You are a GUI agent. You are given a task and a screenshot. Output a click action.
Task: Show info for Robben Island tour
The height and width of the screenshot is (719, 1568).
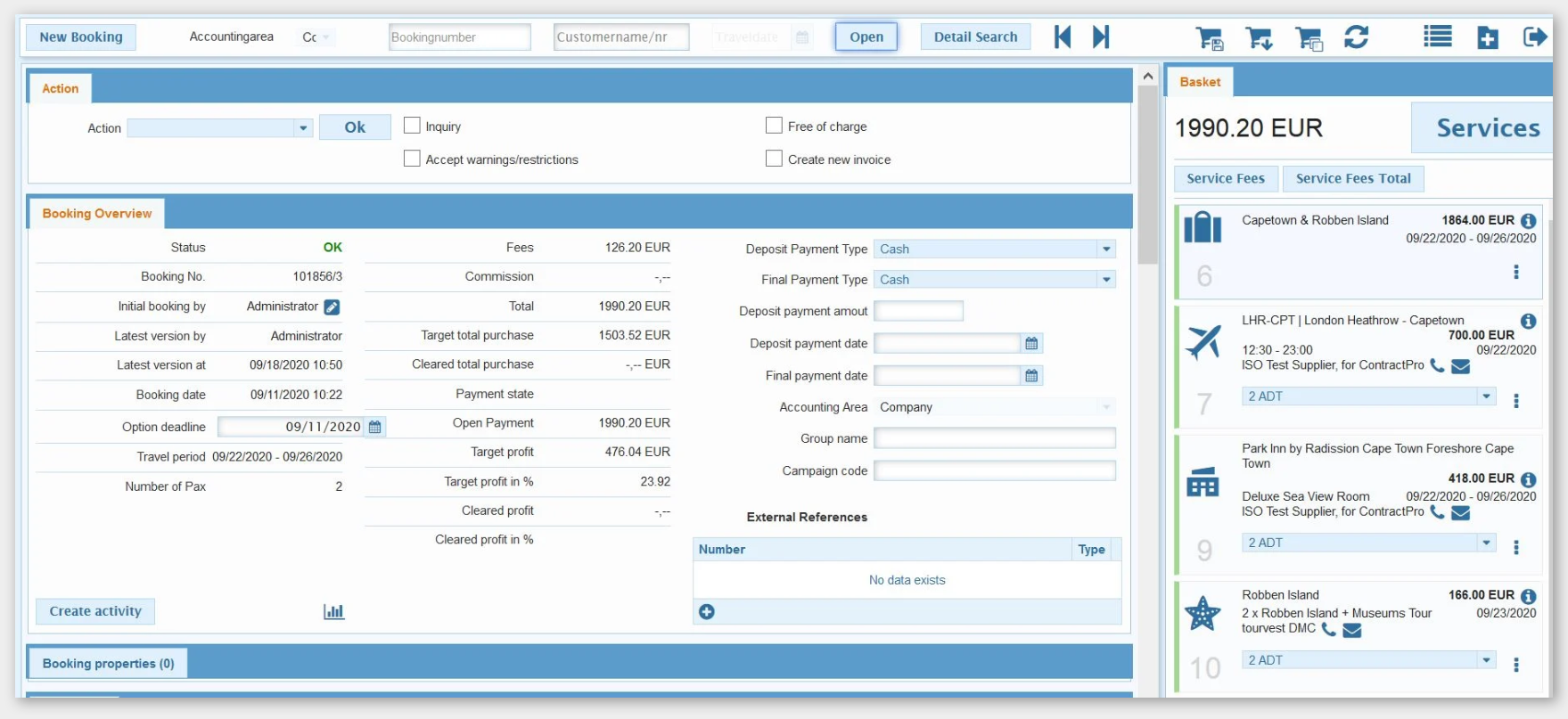[1528, 596]
